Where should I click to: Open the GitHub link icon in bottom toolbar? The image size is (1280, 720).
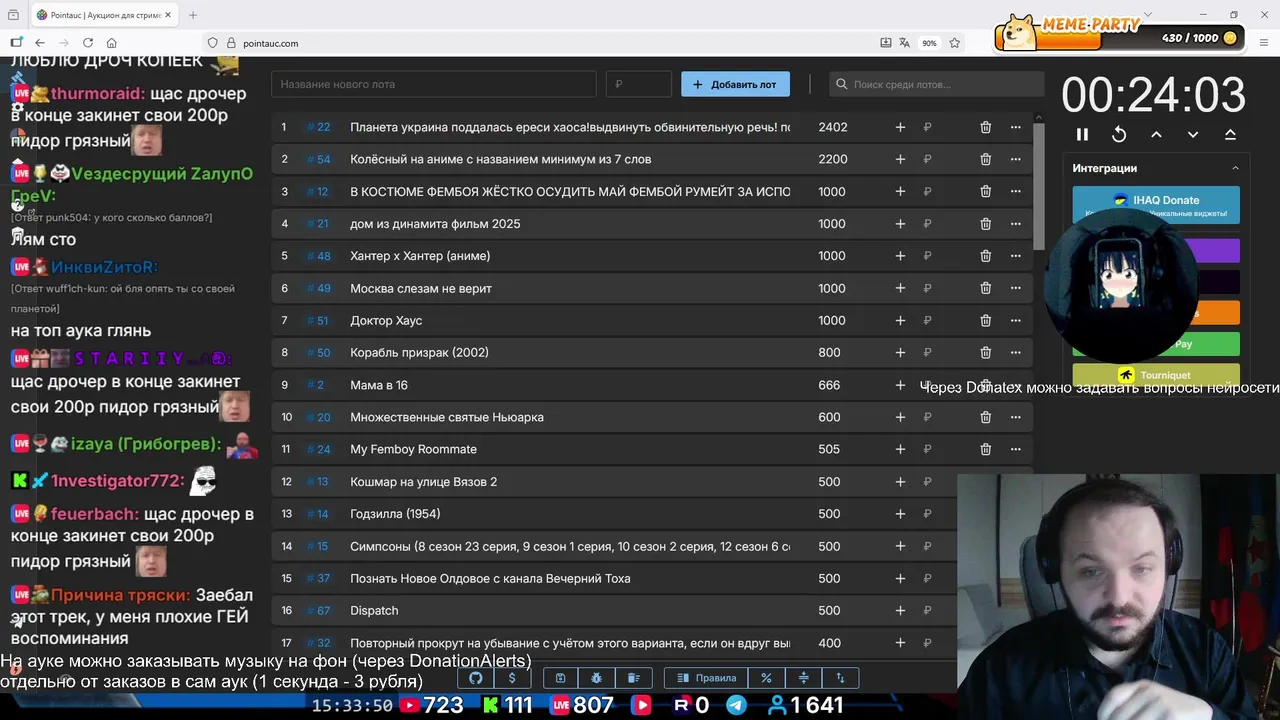476,678
